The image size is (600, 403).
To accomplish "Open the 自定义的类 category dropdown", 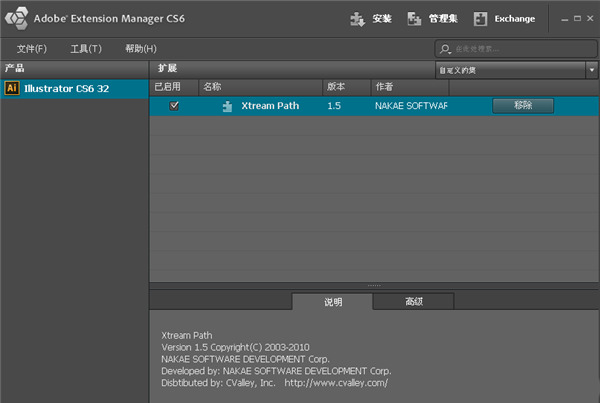I will point(515,69).
